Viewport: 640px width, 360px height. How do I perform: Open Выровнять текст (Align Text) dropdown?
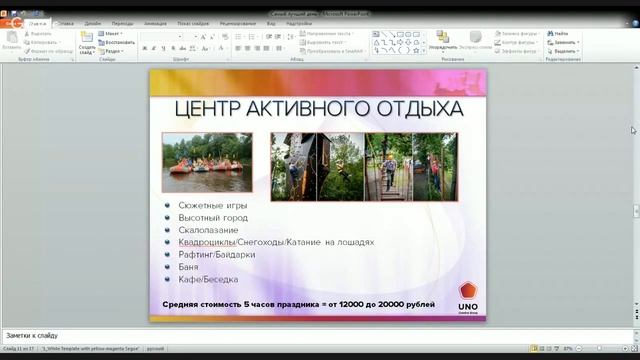pyautogui.click(x=323, y=42)
